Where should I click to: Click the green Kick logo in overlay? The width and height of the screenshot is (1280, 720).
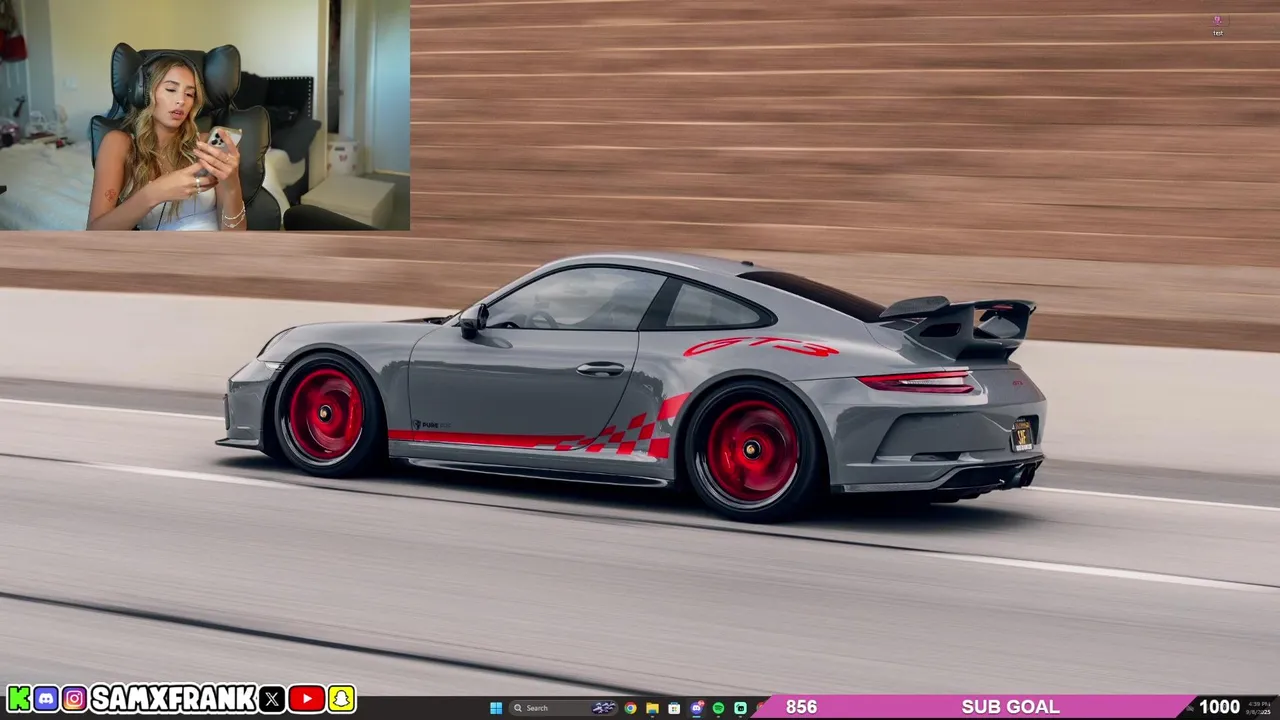pos(18,698)
